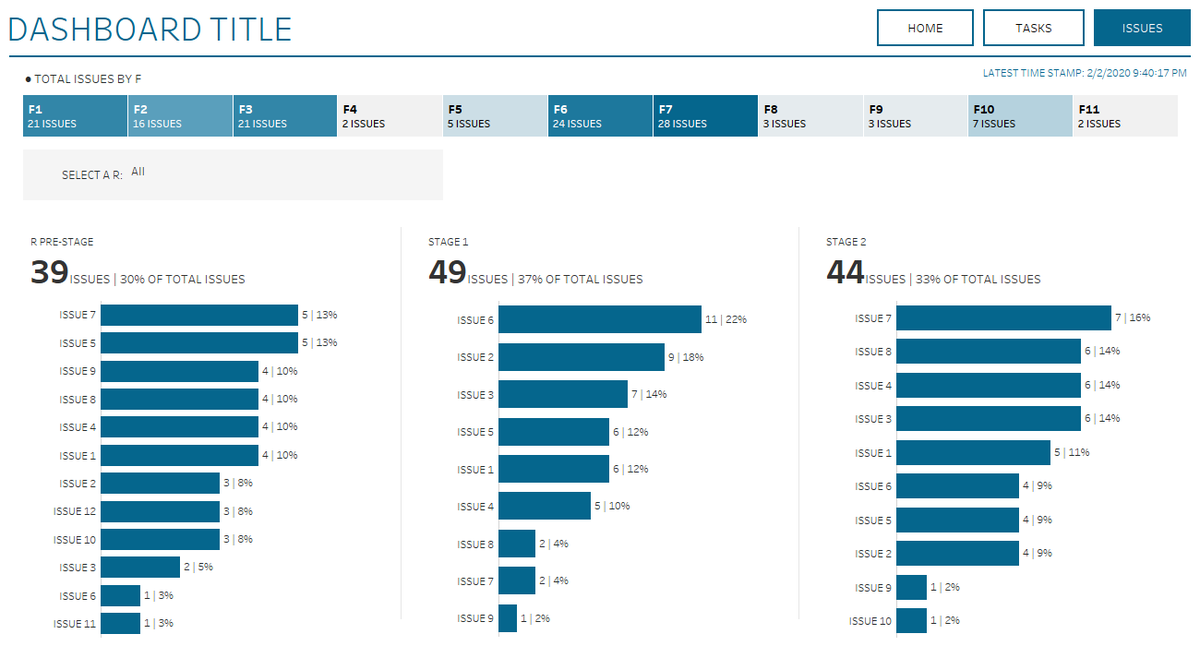The image size is (1200, 646).
Task: Click the '7 | 16%' value label in Stage 2
Action: pos(1133,318)
